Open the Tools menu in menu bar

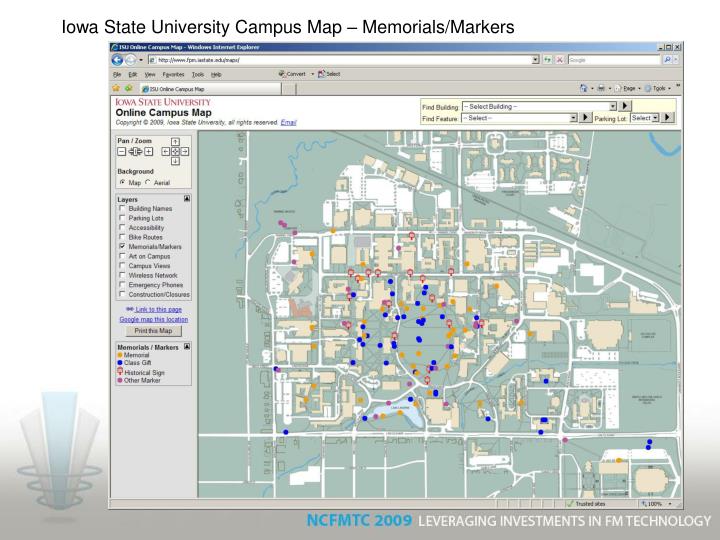198,74
